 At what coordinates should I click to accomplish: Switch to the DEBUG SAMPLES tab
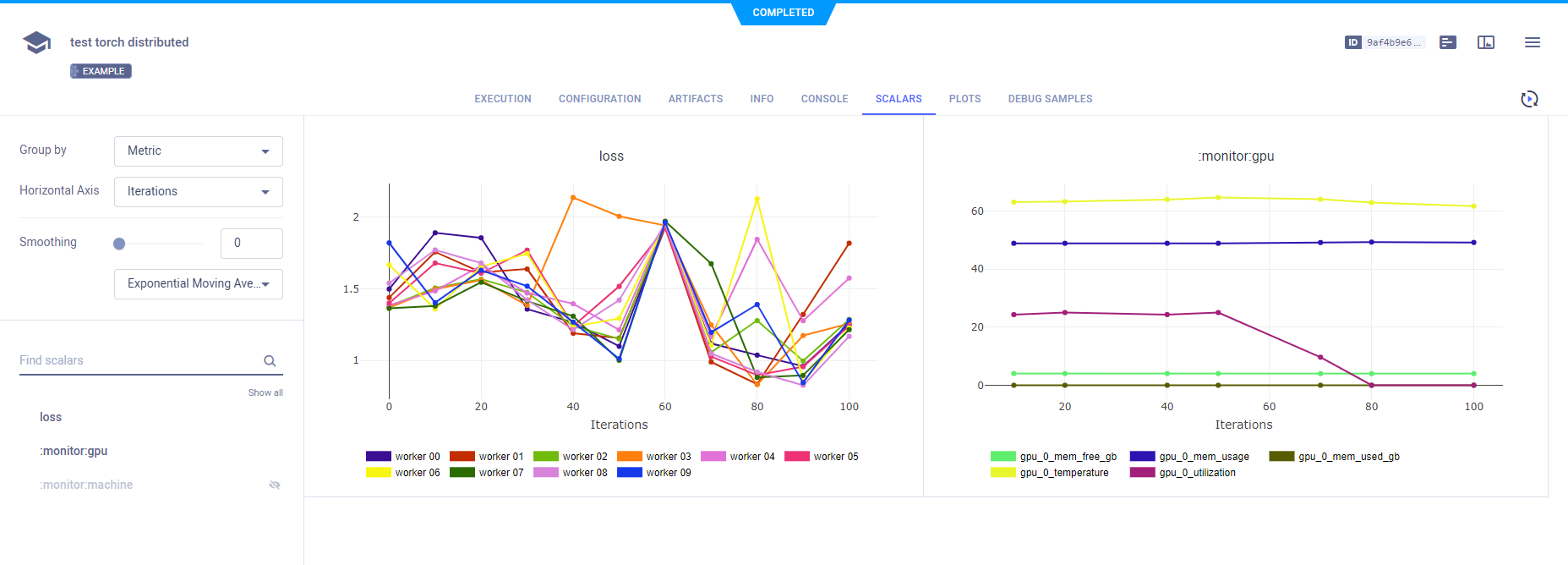pyautogui.click(x=1050, y=99)
